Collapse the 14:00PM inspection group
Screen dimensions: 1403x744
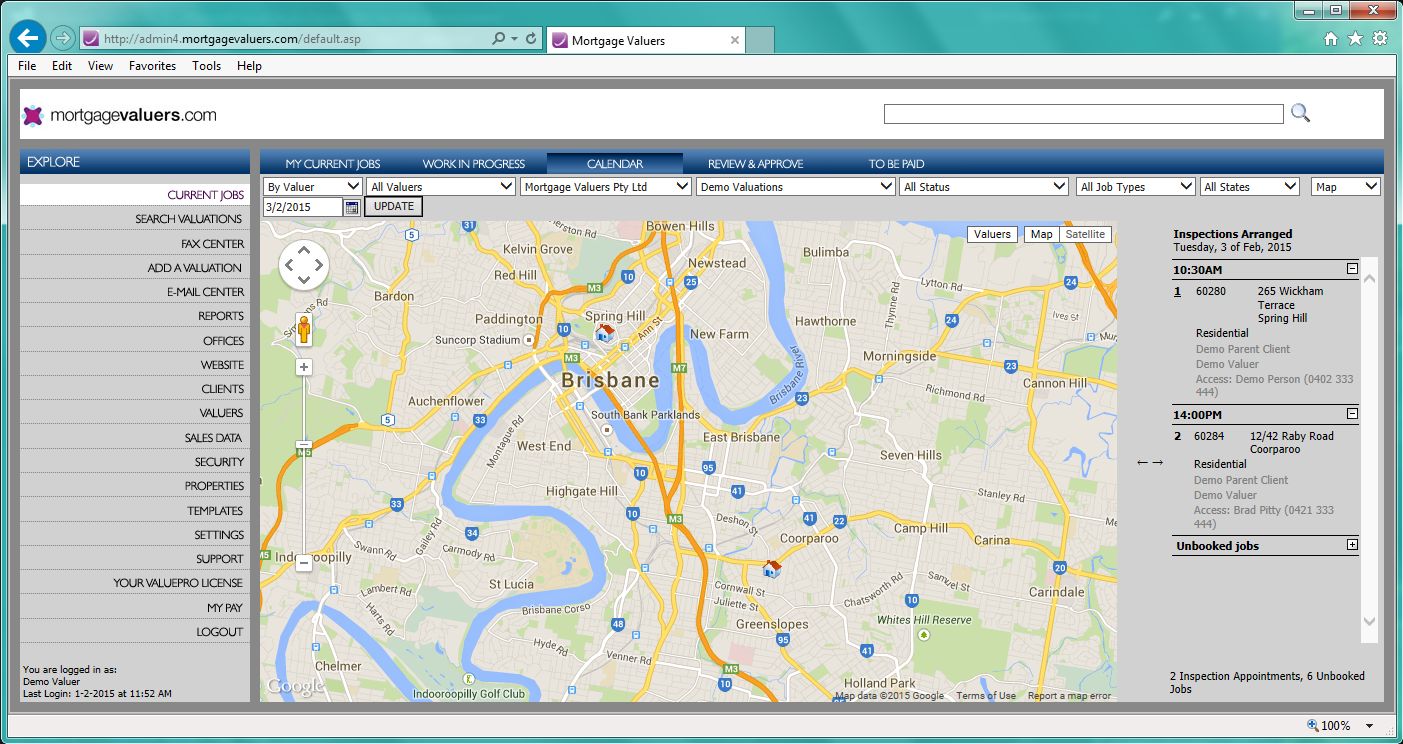(x=1352, y=413)
